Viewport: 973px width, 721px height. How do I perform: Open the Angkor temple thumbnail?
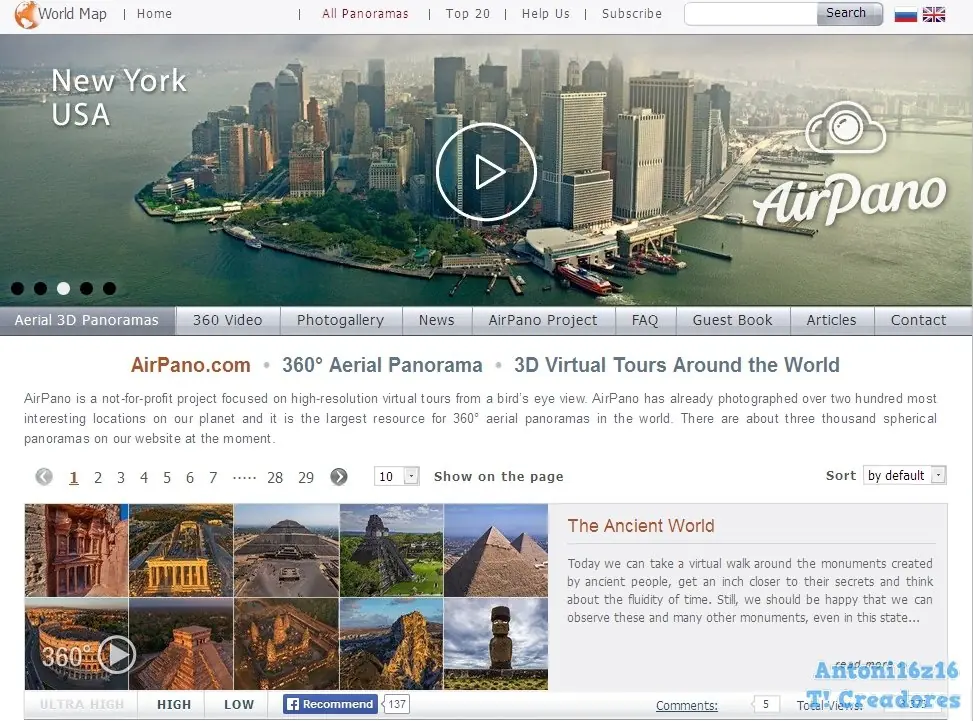287,644
